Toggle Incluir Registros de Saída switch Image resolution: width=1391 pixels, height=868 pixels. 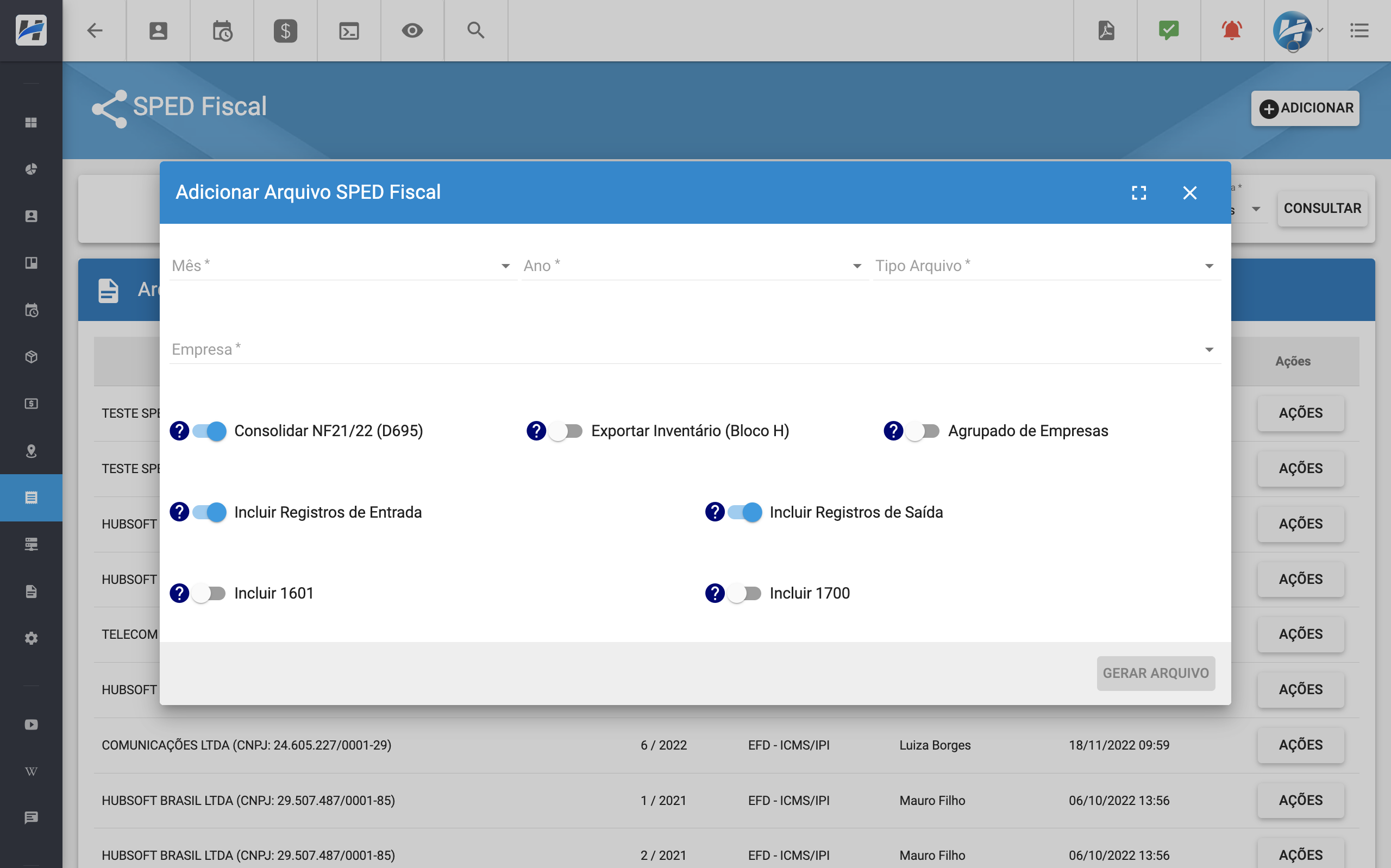pos(744,512)
